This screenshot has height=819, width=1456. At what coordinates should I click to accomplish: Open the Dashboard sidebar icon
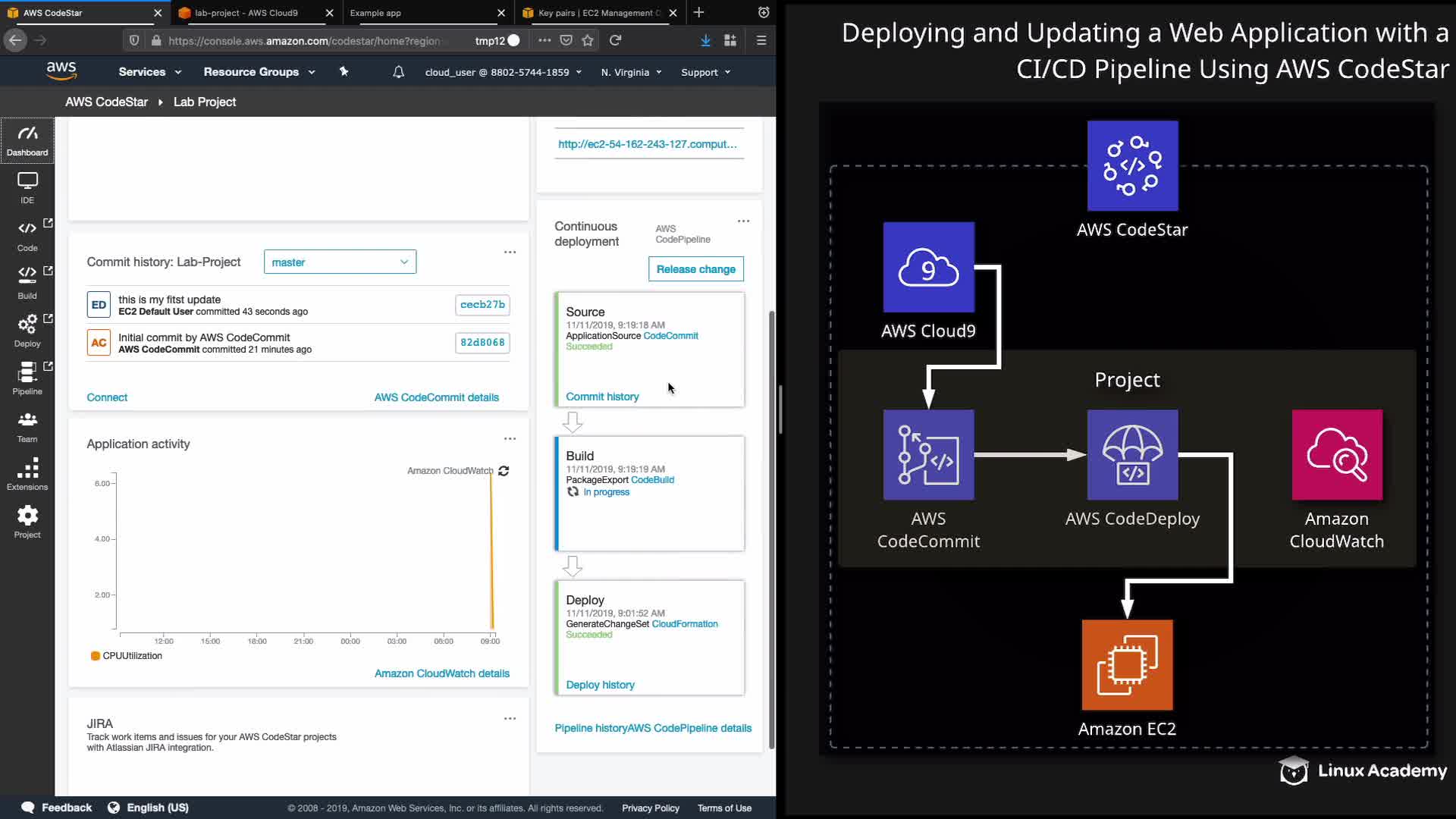click(27, 140)
